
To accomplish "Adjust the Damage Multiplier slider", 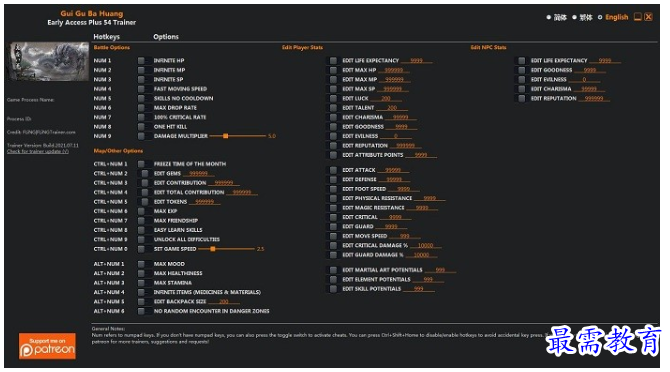I will tap(238, 136).
